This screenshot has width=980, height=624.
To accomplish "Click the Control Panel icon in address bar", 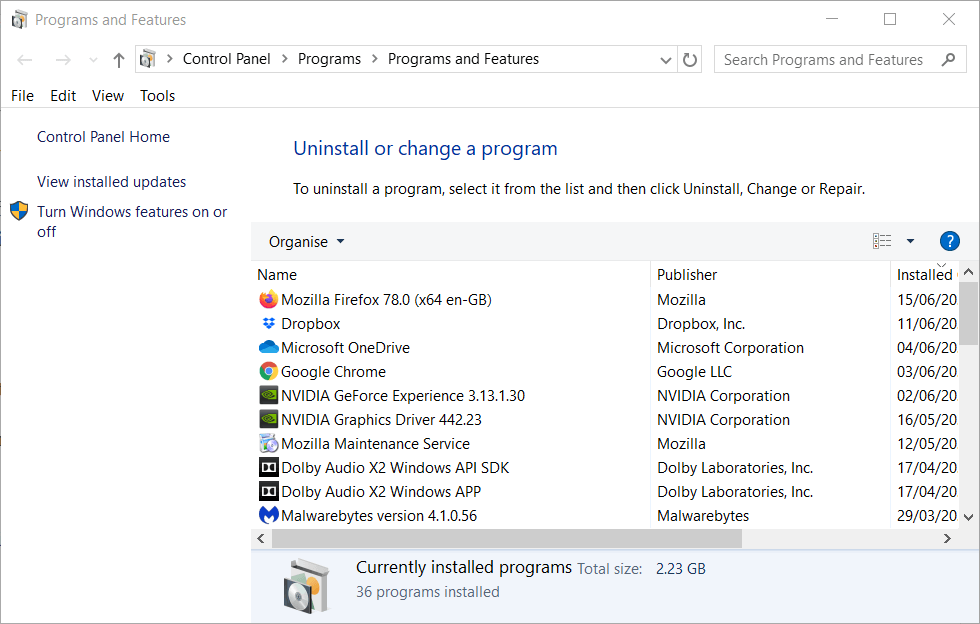I will [x=148, y=59].
